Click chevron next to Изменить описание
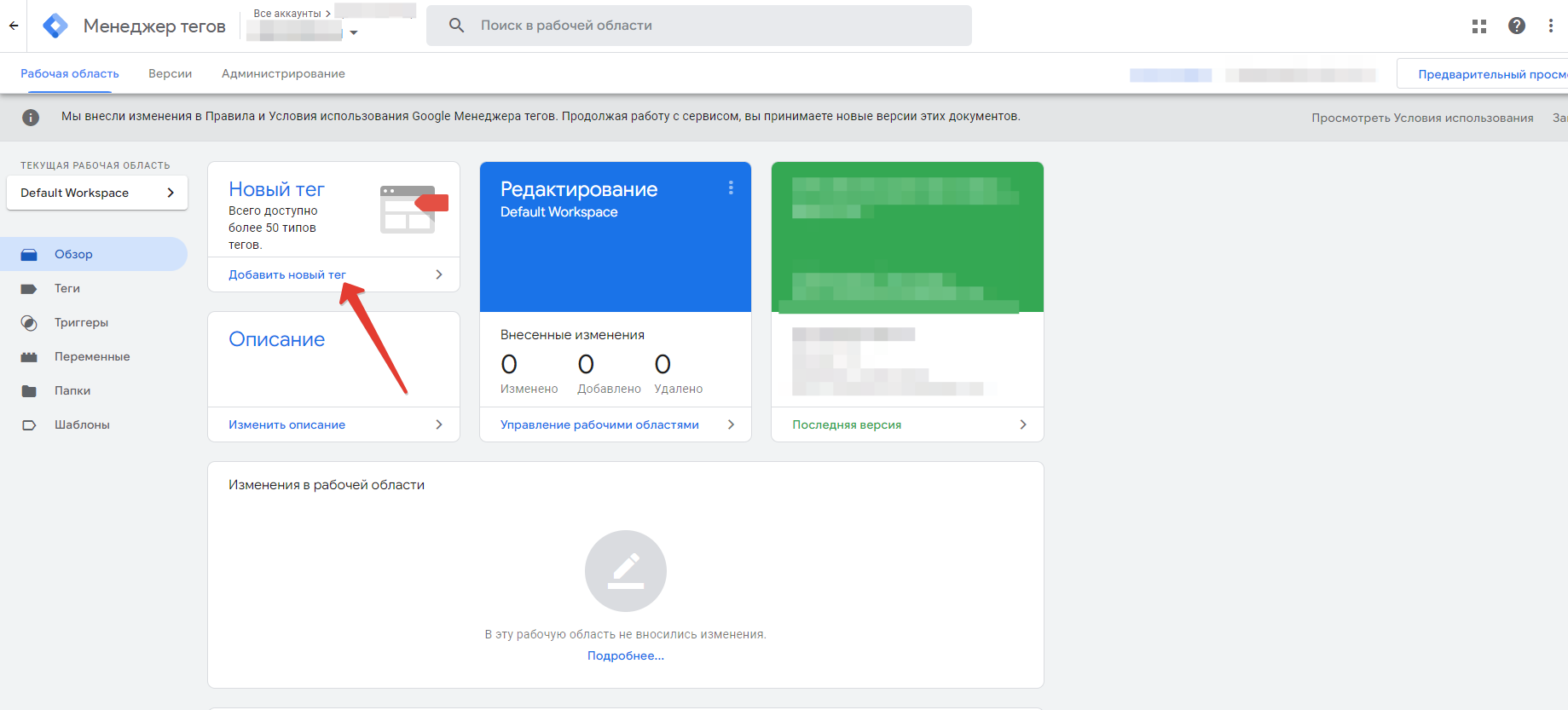The height and width of the screenshot is (710, 1568). click(x=439, y=424)
